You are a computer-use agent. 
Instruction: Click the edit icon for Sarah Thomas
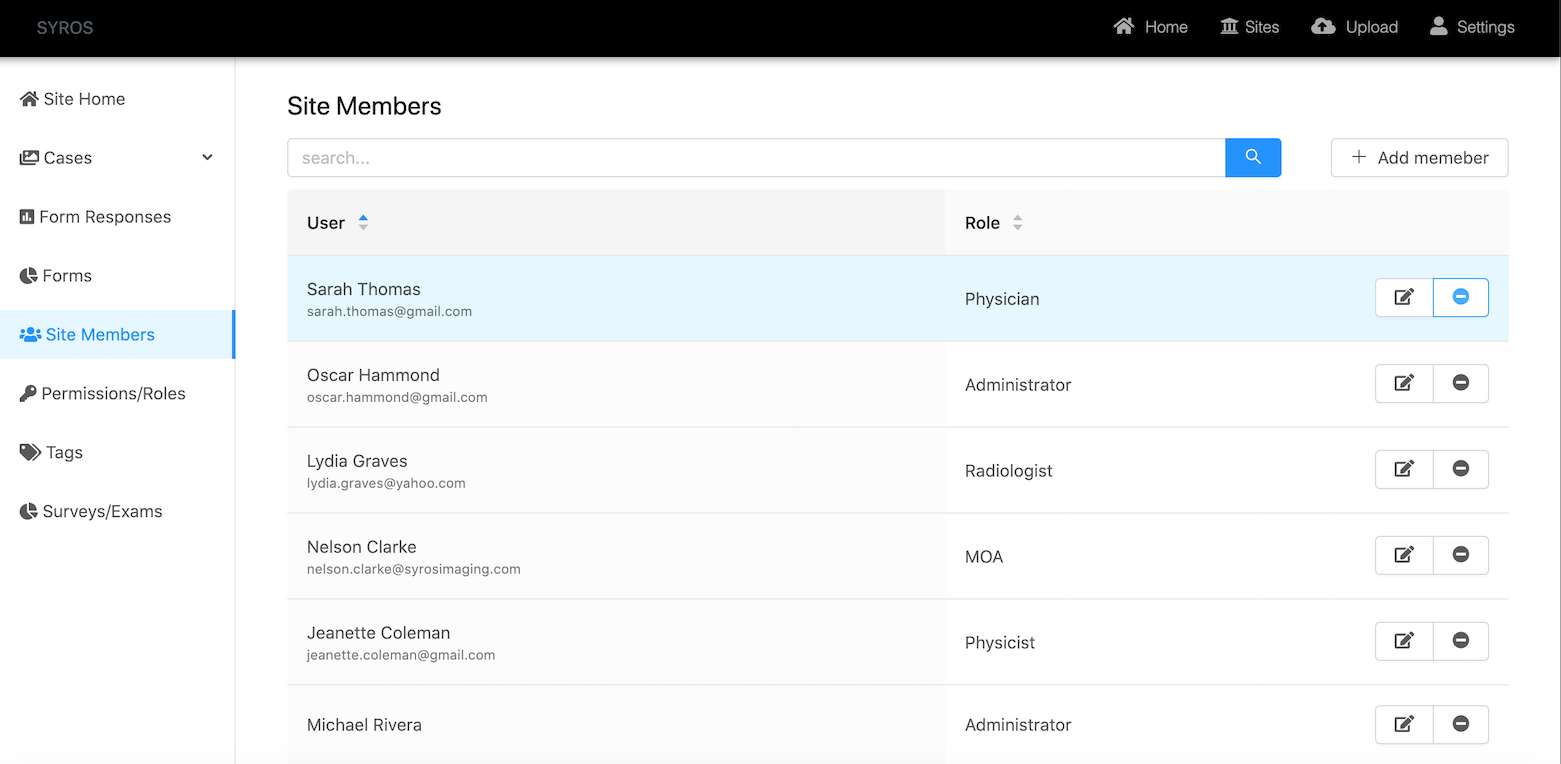(1404, 297)
